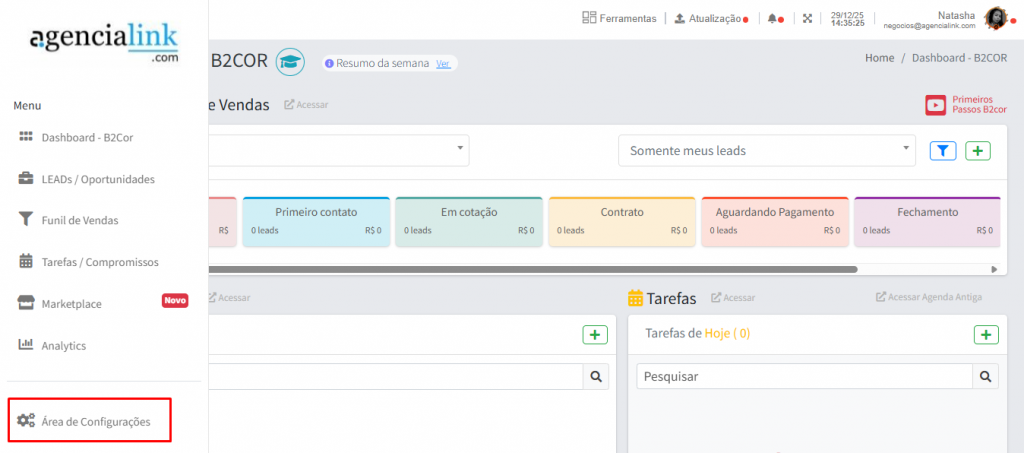Select LEADs / Oportunidades menu item
This screenshot has width=1024, height=453.
97,180
